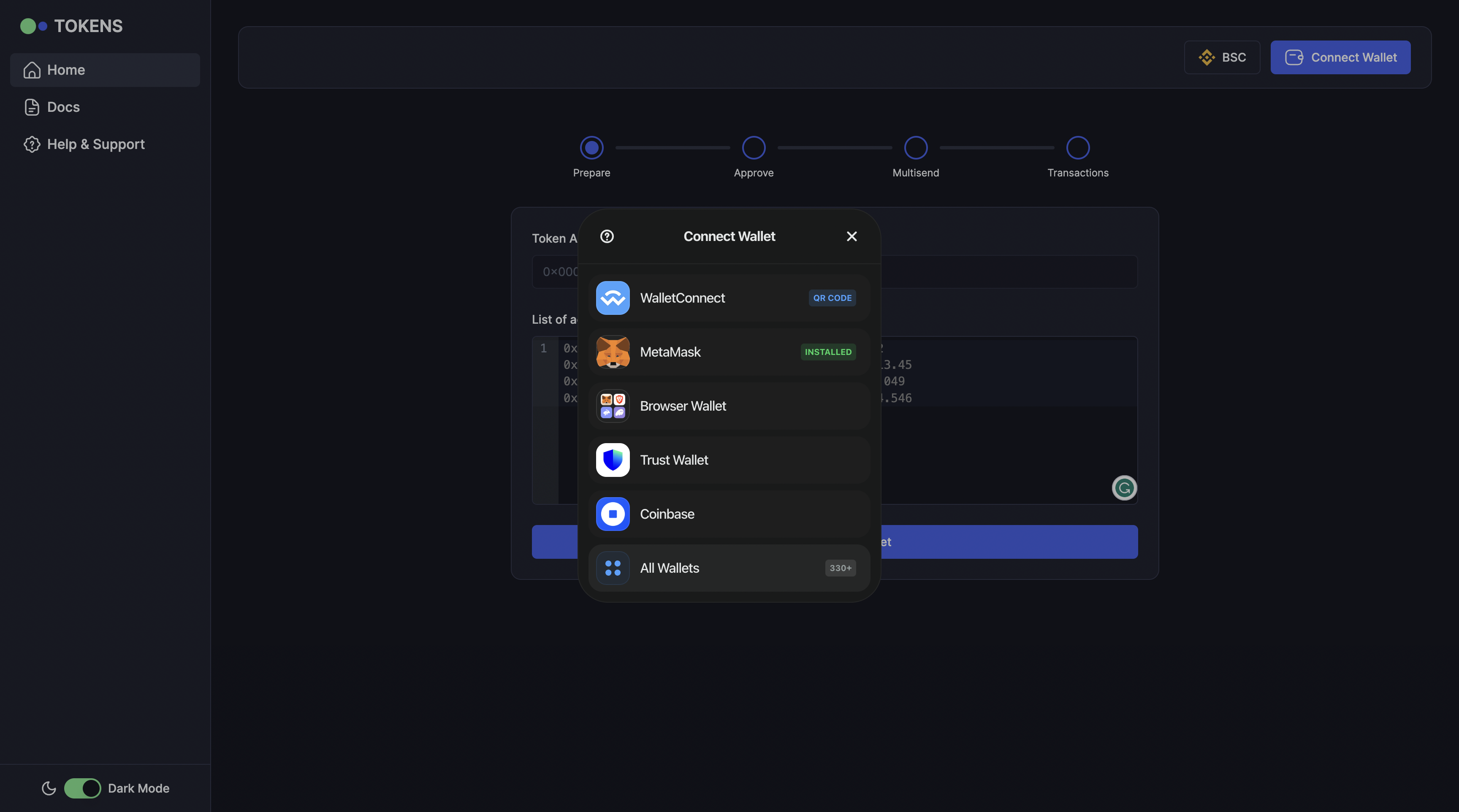This screenshot has height=812, width=1459.
Task: Click the MetaMask fox icon
Action: point(612,352)
